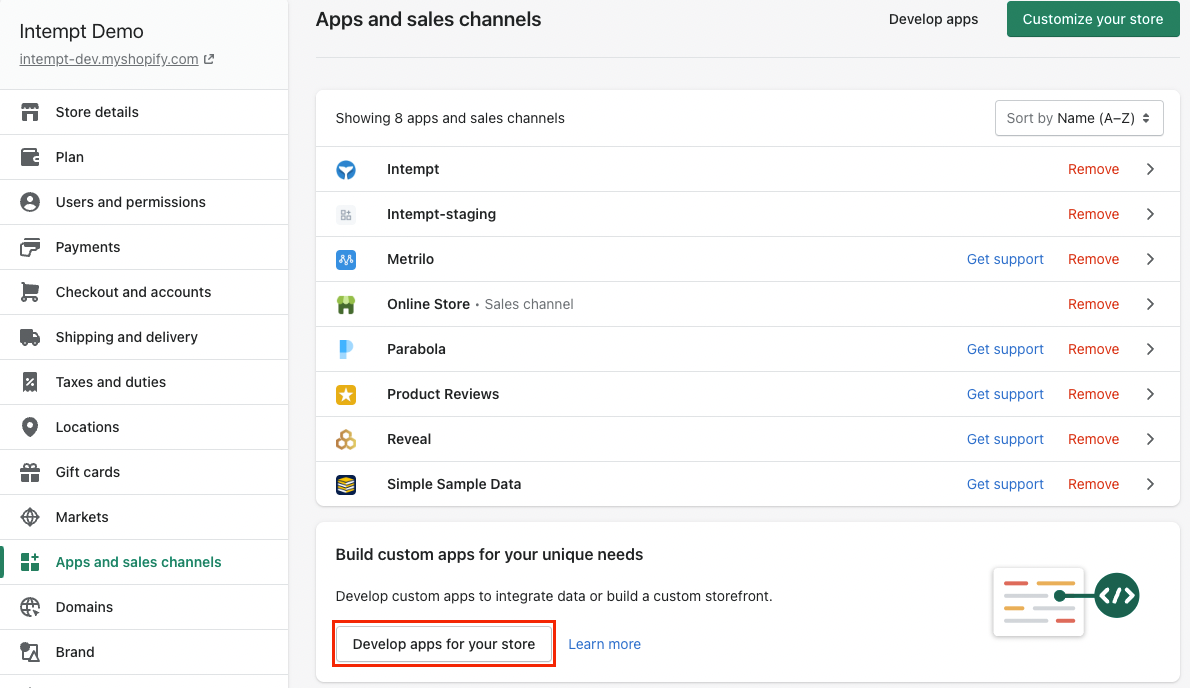Get support for Parabola

(1005, 349)
